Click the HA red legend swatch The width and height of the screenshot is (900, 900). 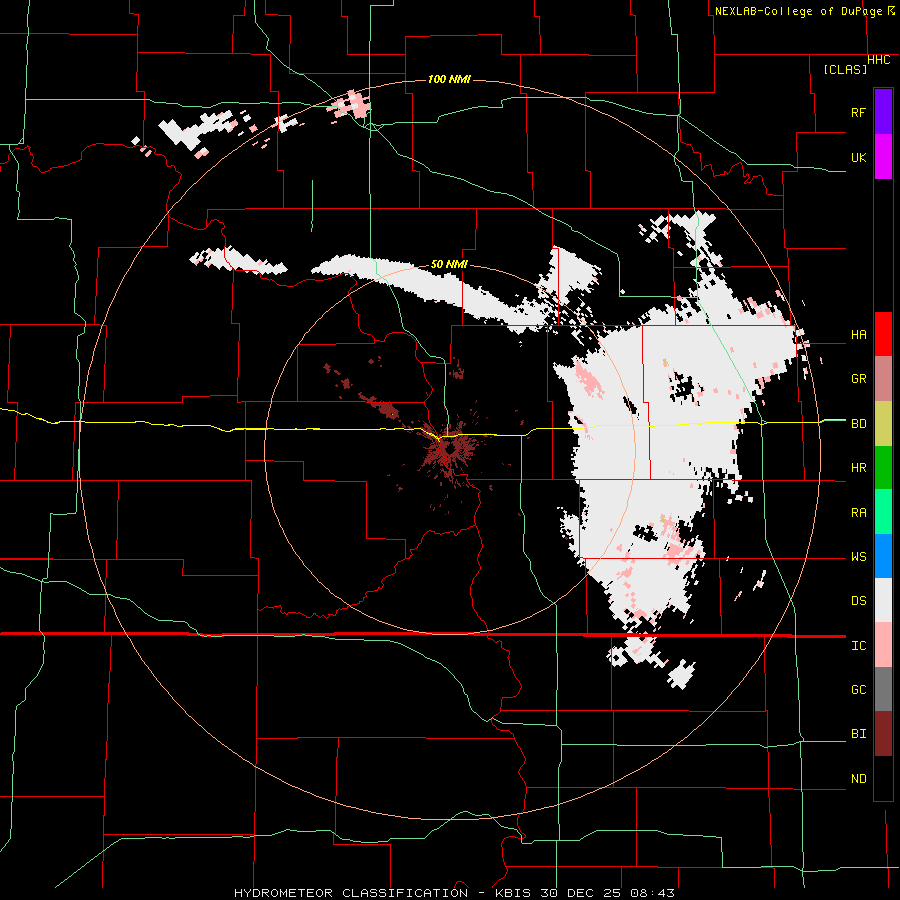pos(883,334)
